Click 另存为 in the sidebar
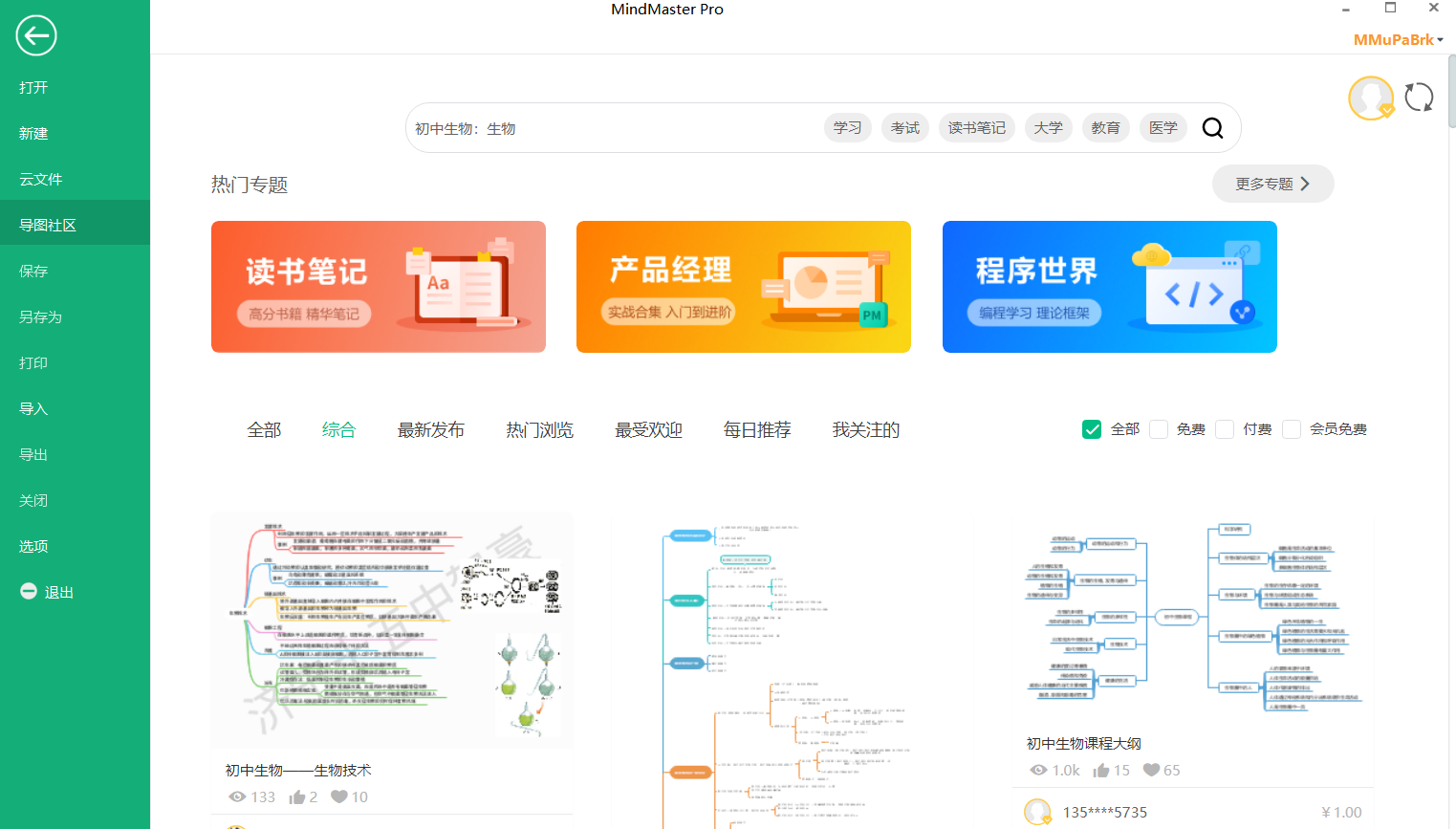1456x829 pixels. [75, 316]
